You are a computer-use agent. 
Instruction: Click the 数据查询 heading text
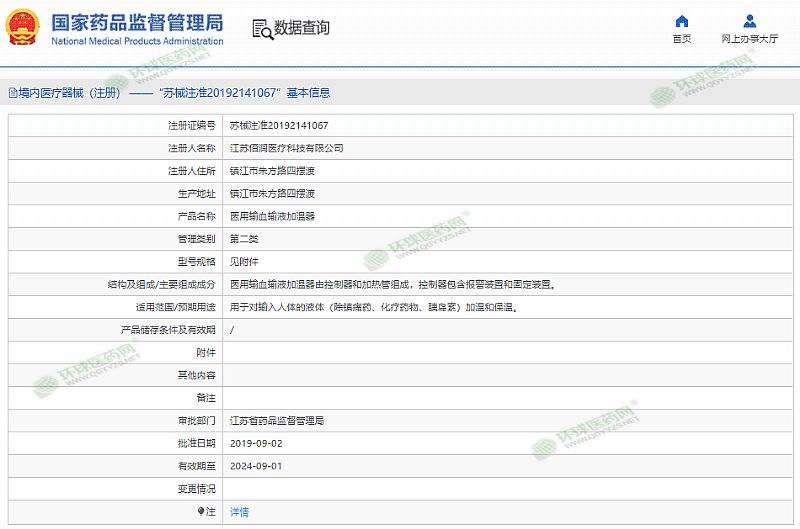pos(301,28)
